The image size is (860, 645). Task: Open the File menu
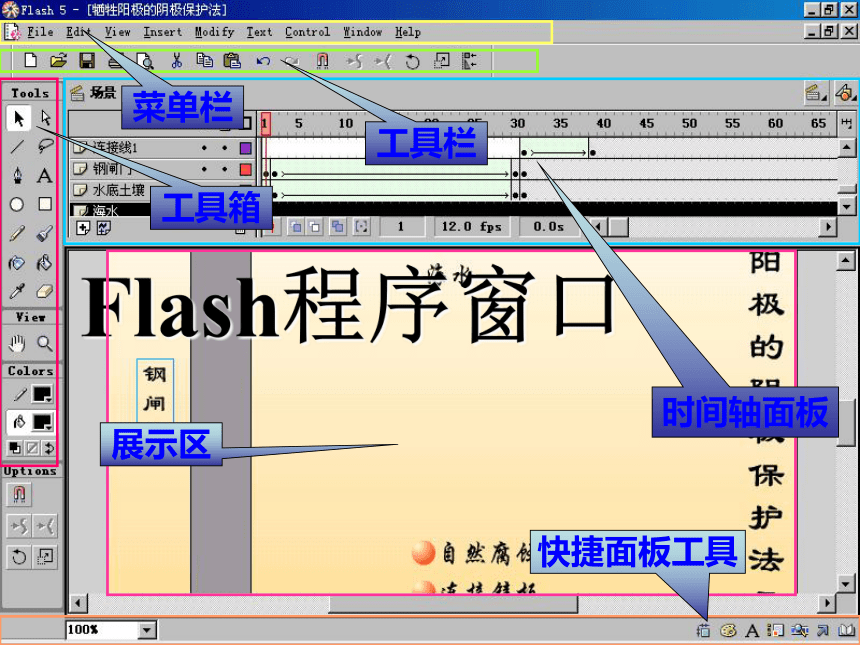click(x=40, y=32)
